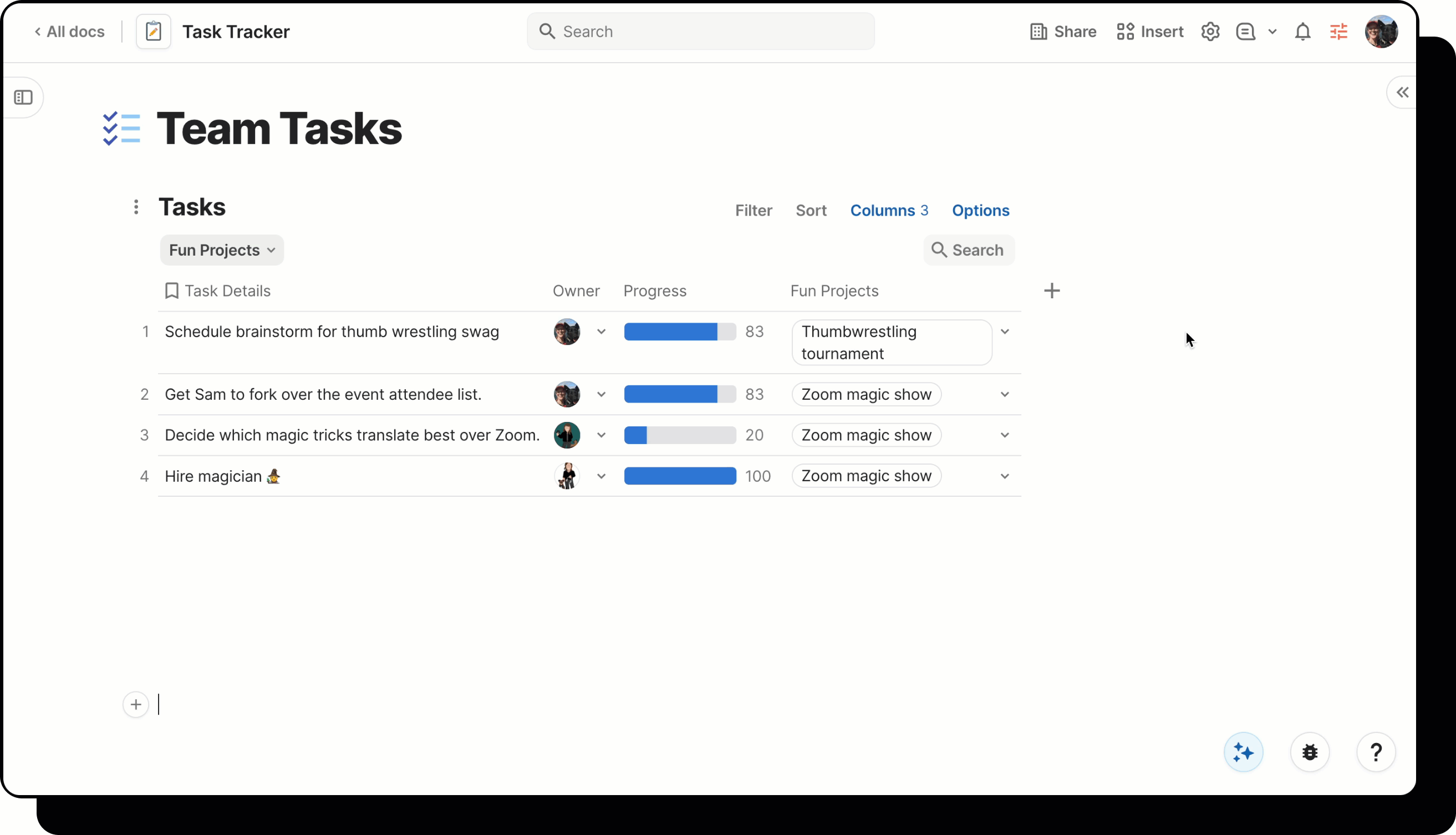Click the Insert button
Screen dimensions: 1456x835
1149,32
